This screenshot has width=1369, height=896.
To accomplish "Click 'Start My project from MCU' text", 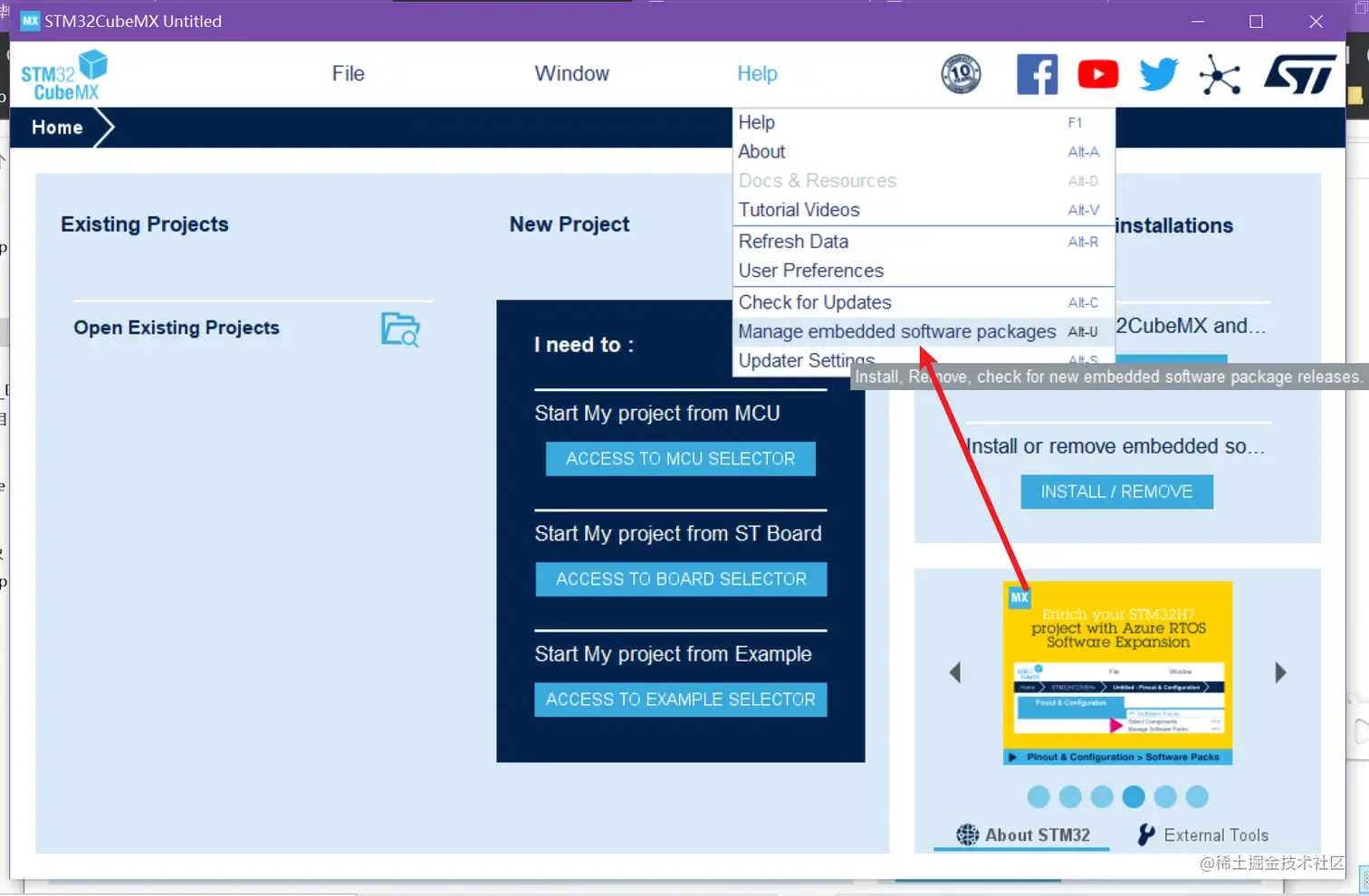I will coord(657,414).
